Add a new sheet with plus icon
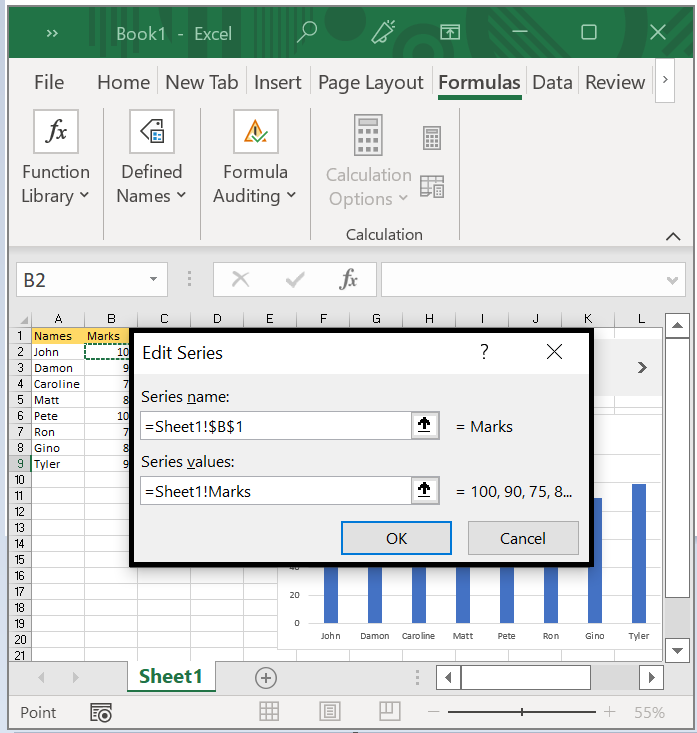The width and height of the screenshot is (697, 733). click(266, 678)
